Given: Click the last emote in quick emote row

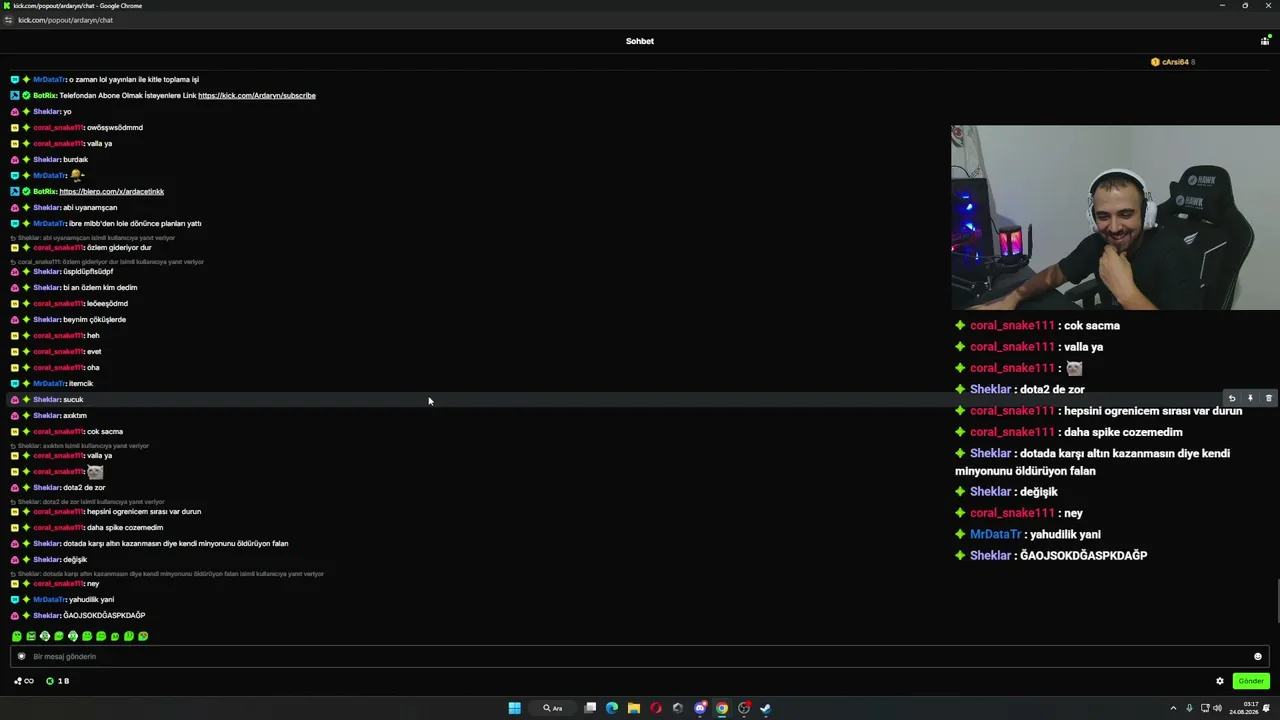Looking at the screenshot, I should pyautogui.click(x=143, y=636).
